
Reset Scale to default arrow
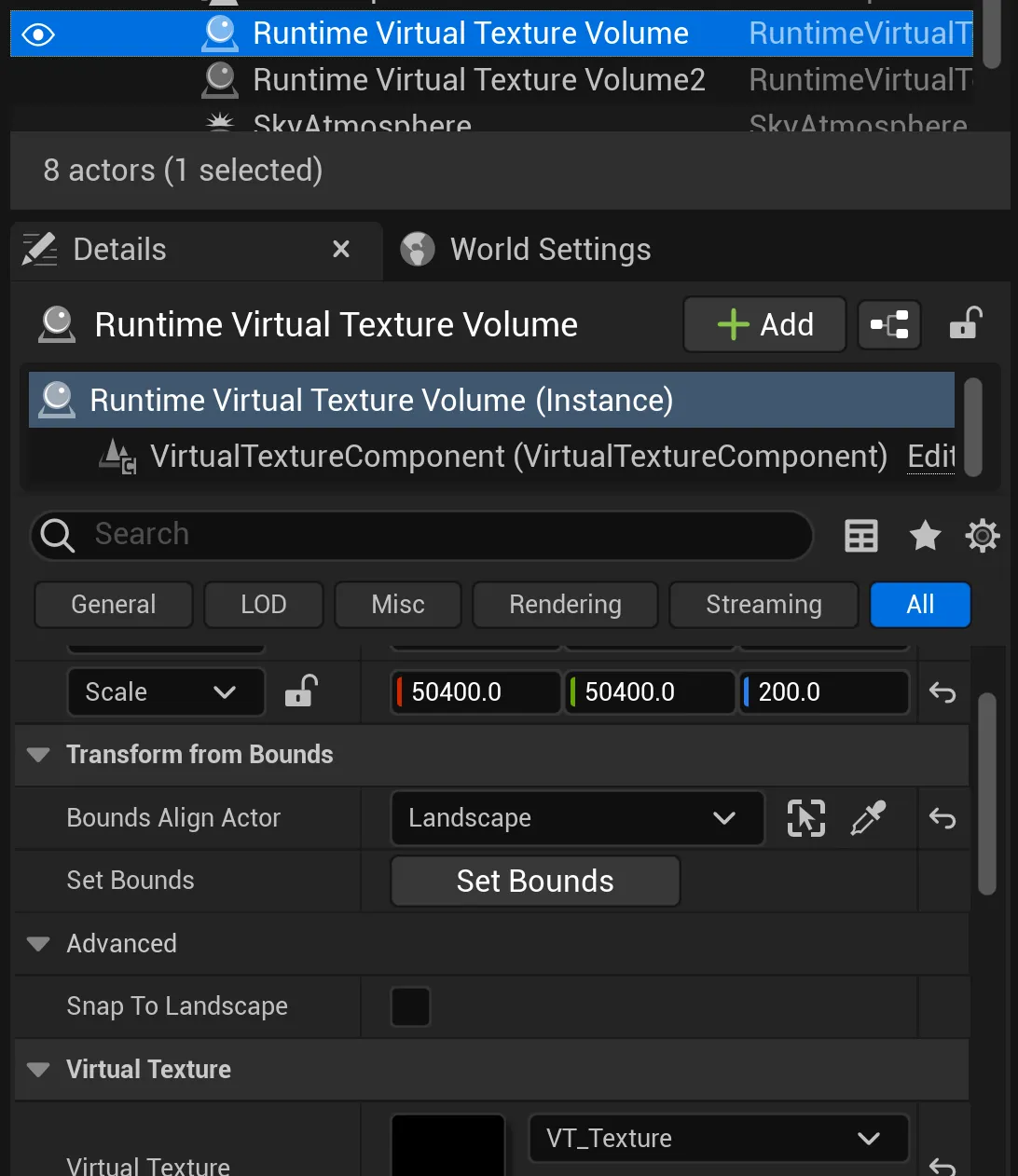pos(942,692)
